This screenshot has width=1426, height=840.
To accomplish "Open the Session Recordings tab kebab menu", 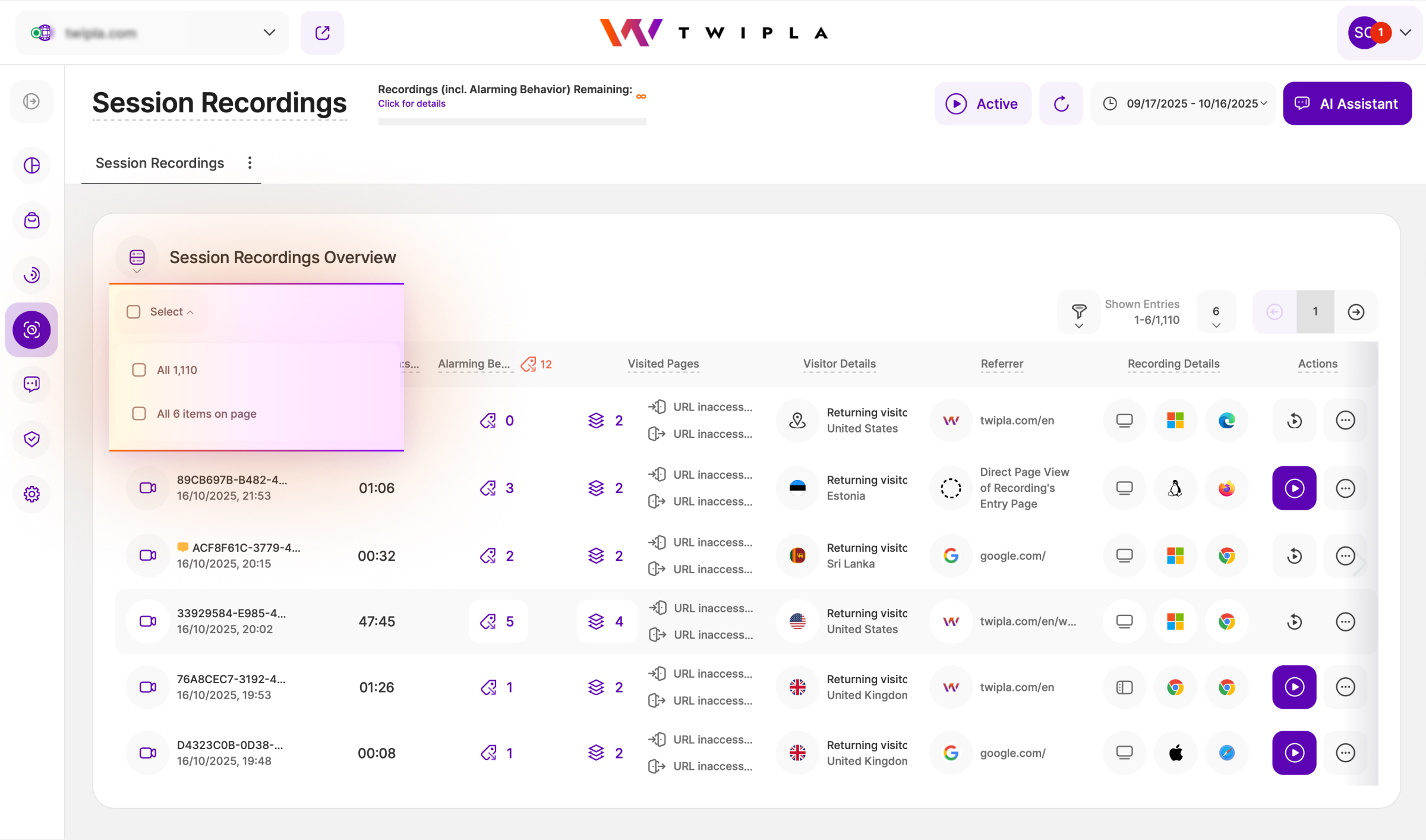I will click(x=250, y=163).
